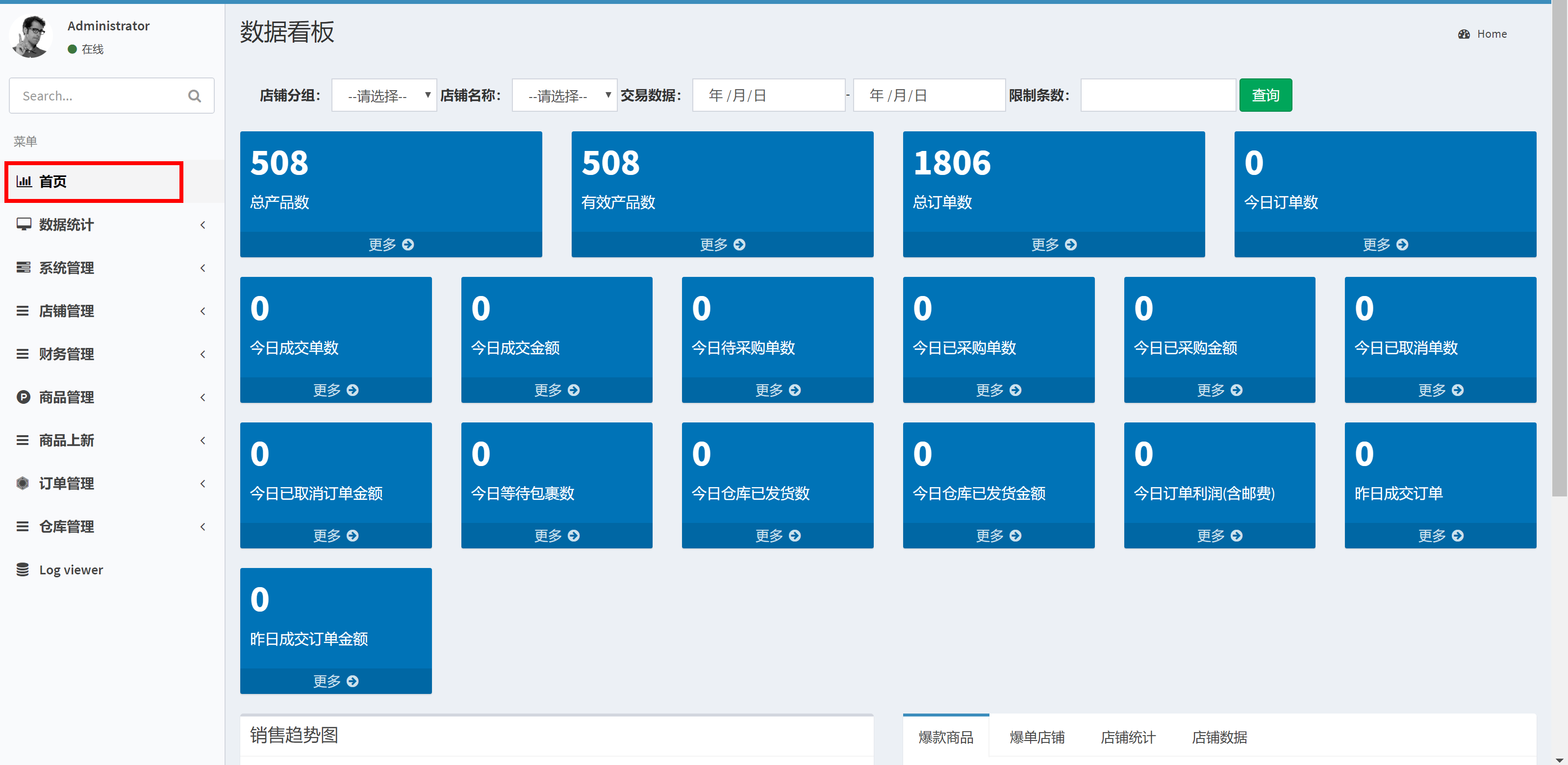
Task: Expand the 订单管理 menu chevron
Action: tap(202, 483)
